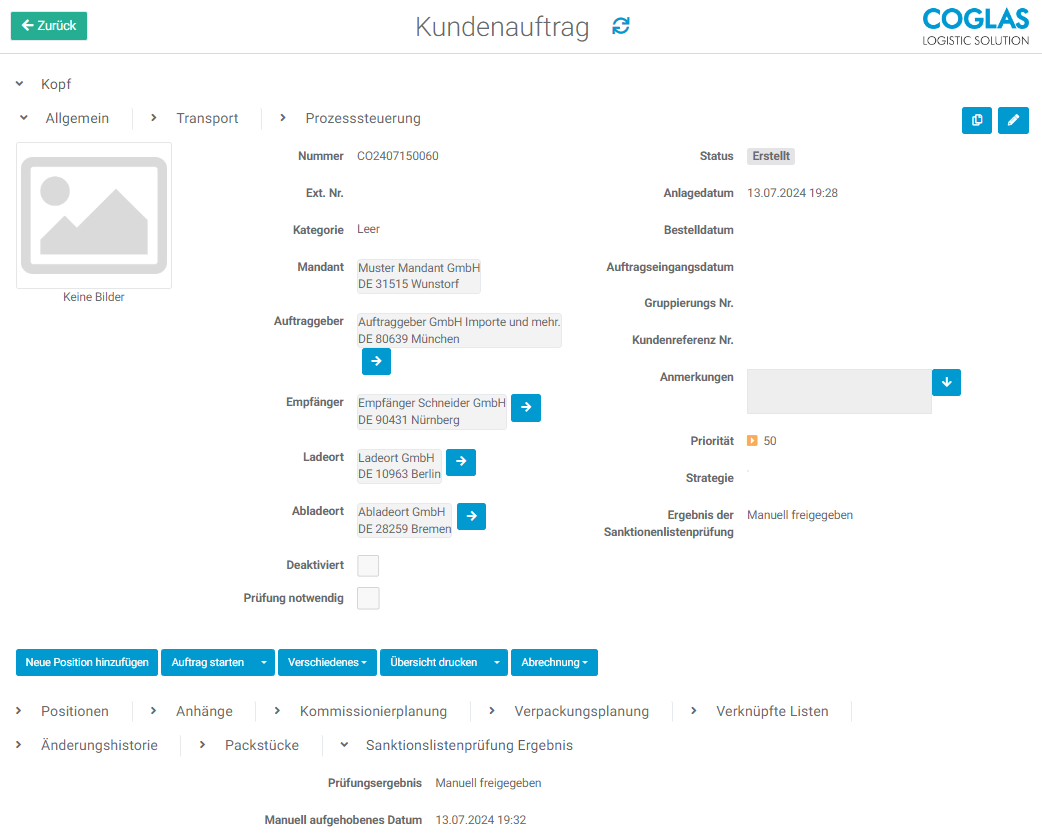Switch to the Transport tab

tap(207, 118)
